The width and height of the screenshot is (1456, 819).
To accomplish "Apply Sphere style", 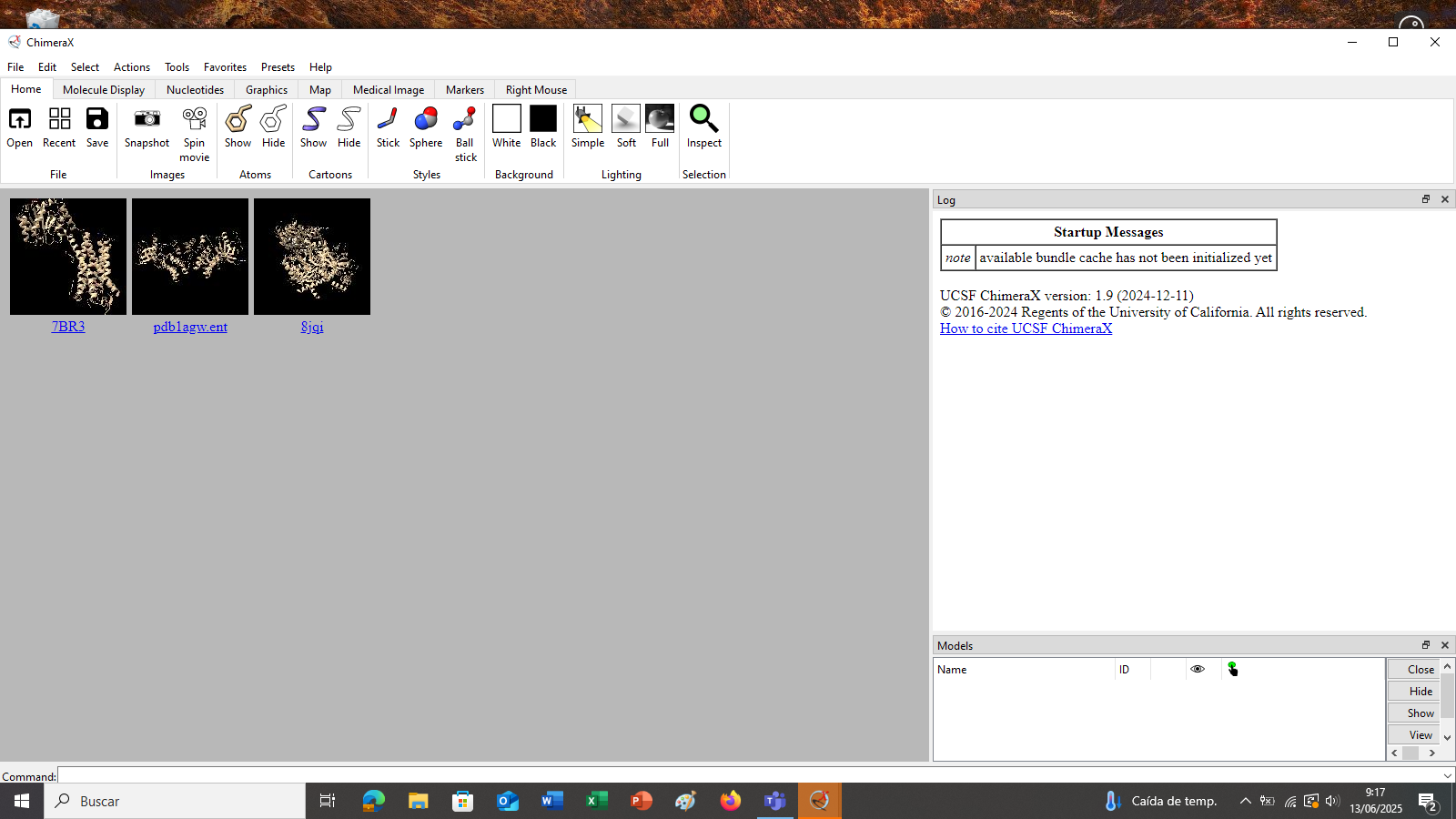I will coord(425,127).
